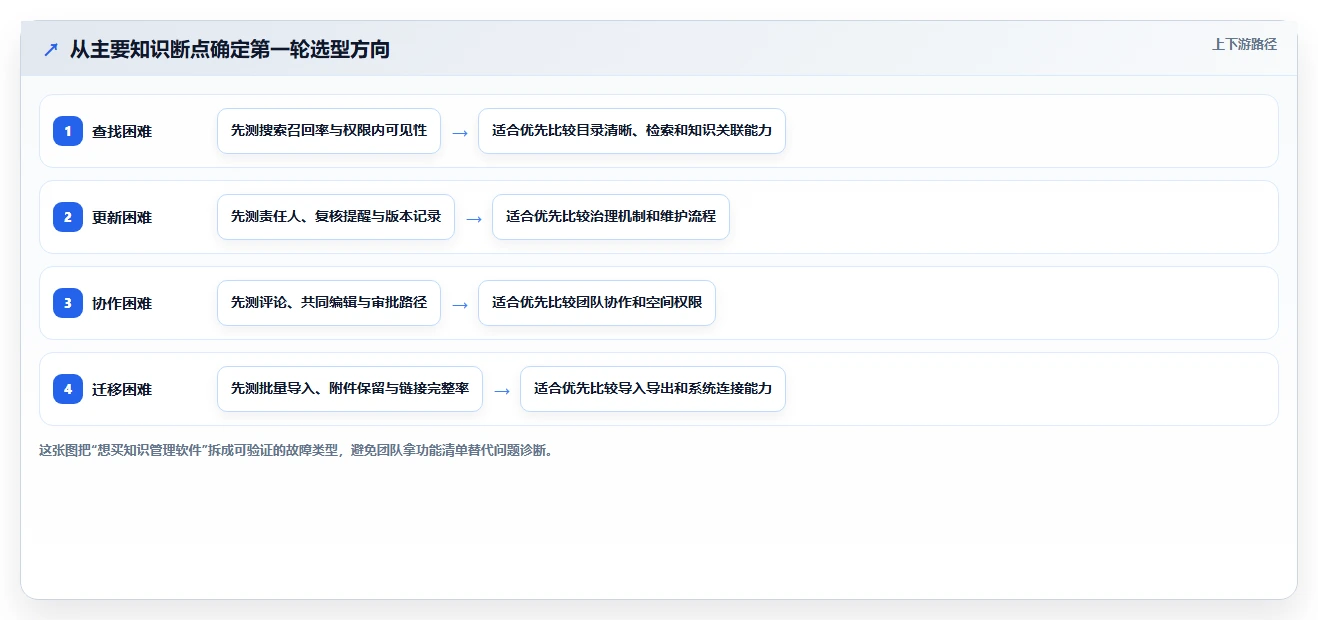Click the footer caption starting 这张图把

(x=296, y=450)
